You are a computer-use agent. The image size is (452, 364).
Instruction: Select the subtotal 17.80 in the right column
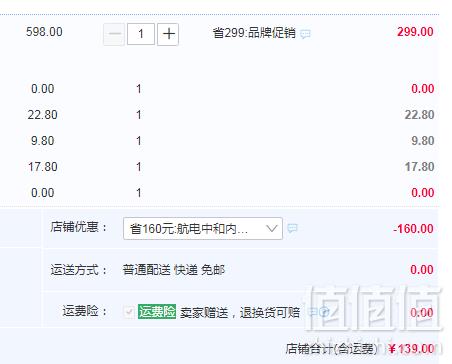coord(419,167)
